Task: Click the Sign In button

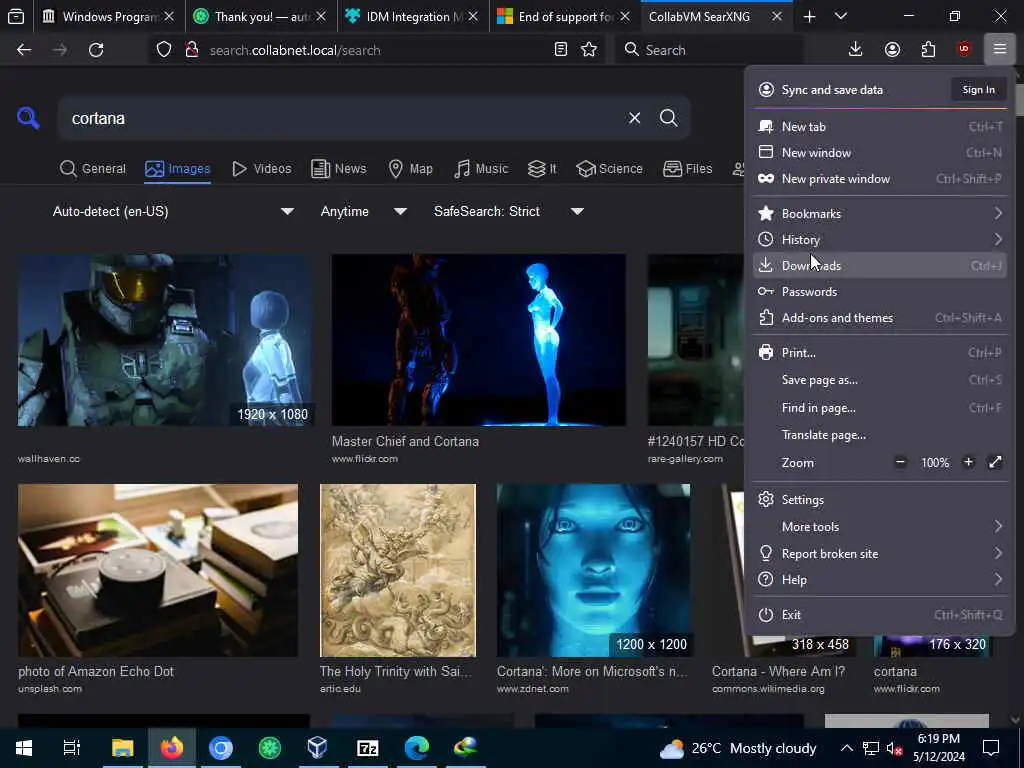Action: [x=978, y=90]
